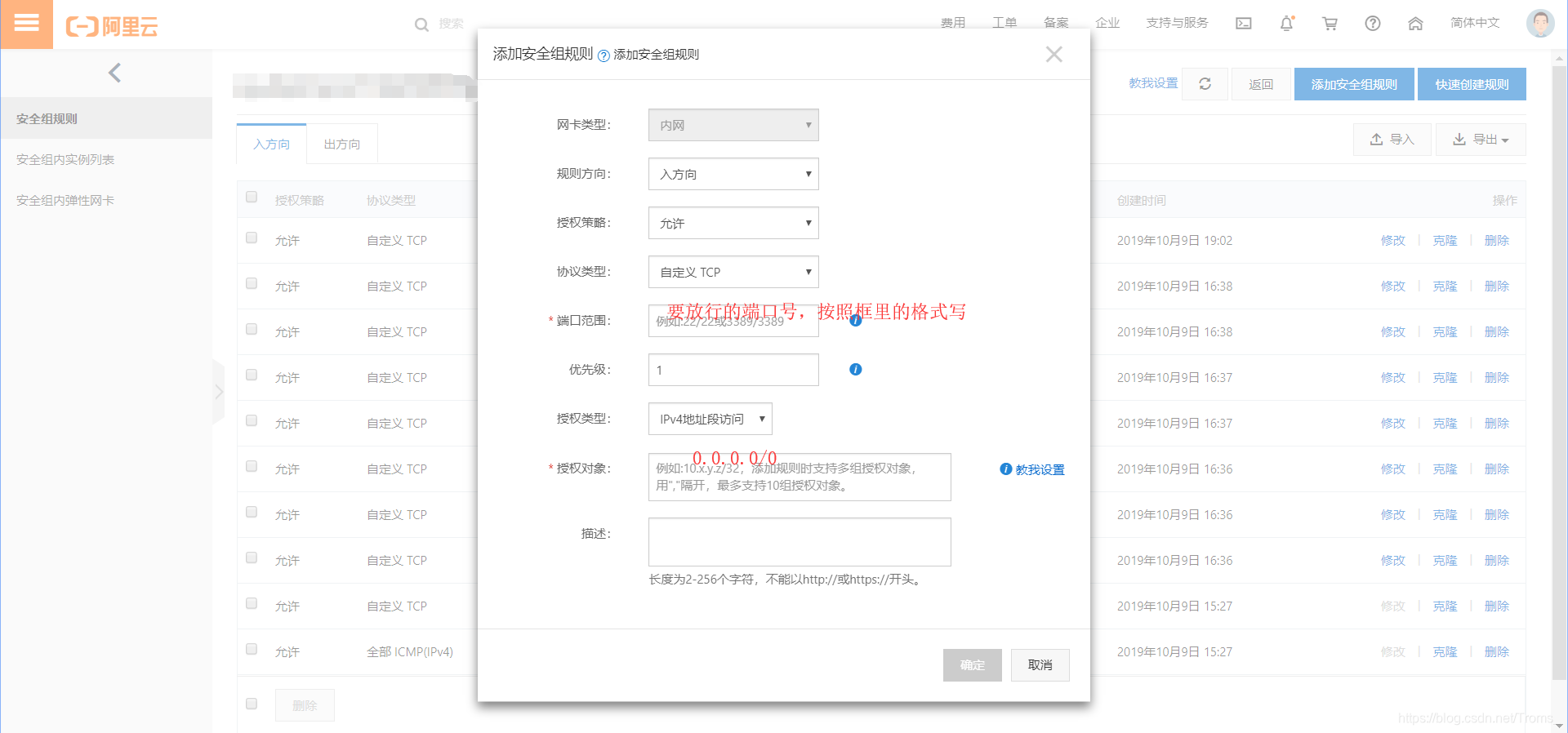The width and height of the screenshot is (1568, 733).
Task: Close the add security group rule dialog
Action: coord(1054,54)
